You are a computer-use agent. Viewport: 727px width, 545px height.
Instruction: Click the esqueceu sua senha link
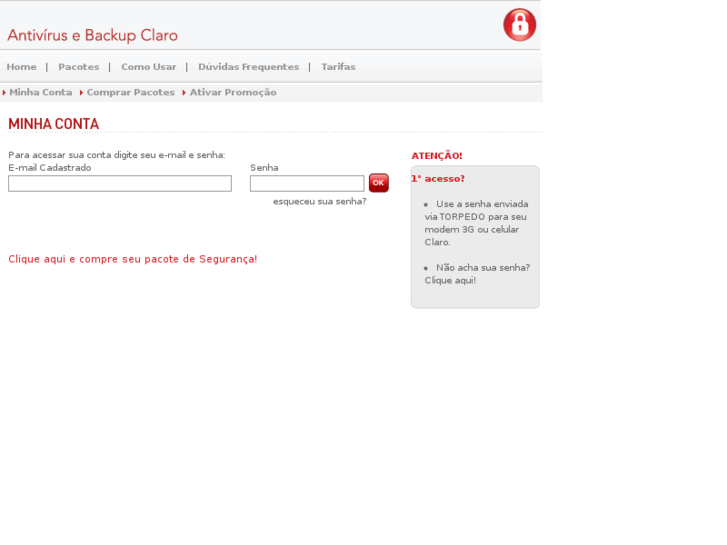pyautogui.click(x=319, y=201)
